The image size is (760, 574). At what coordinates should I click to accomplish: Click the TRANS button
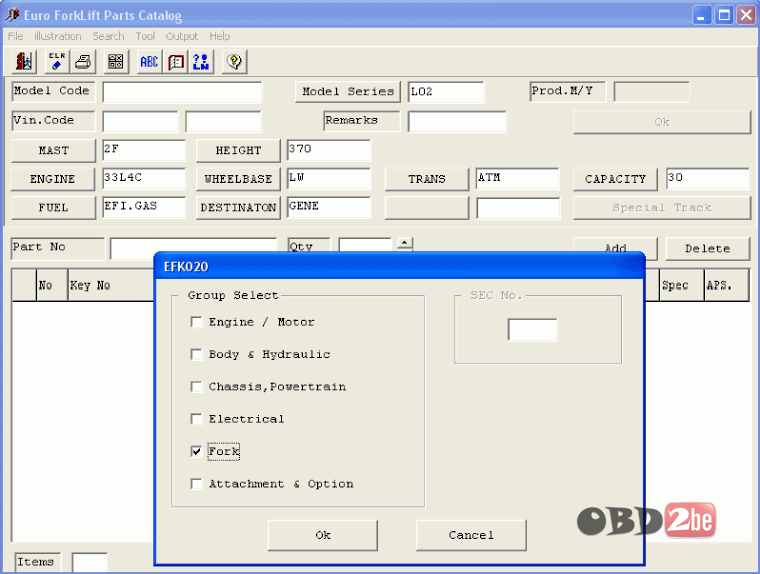pos(427,179)
